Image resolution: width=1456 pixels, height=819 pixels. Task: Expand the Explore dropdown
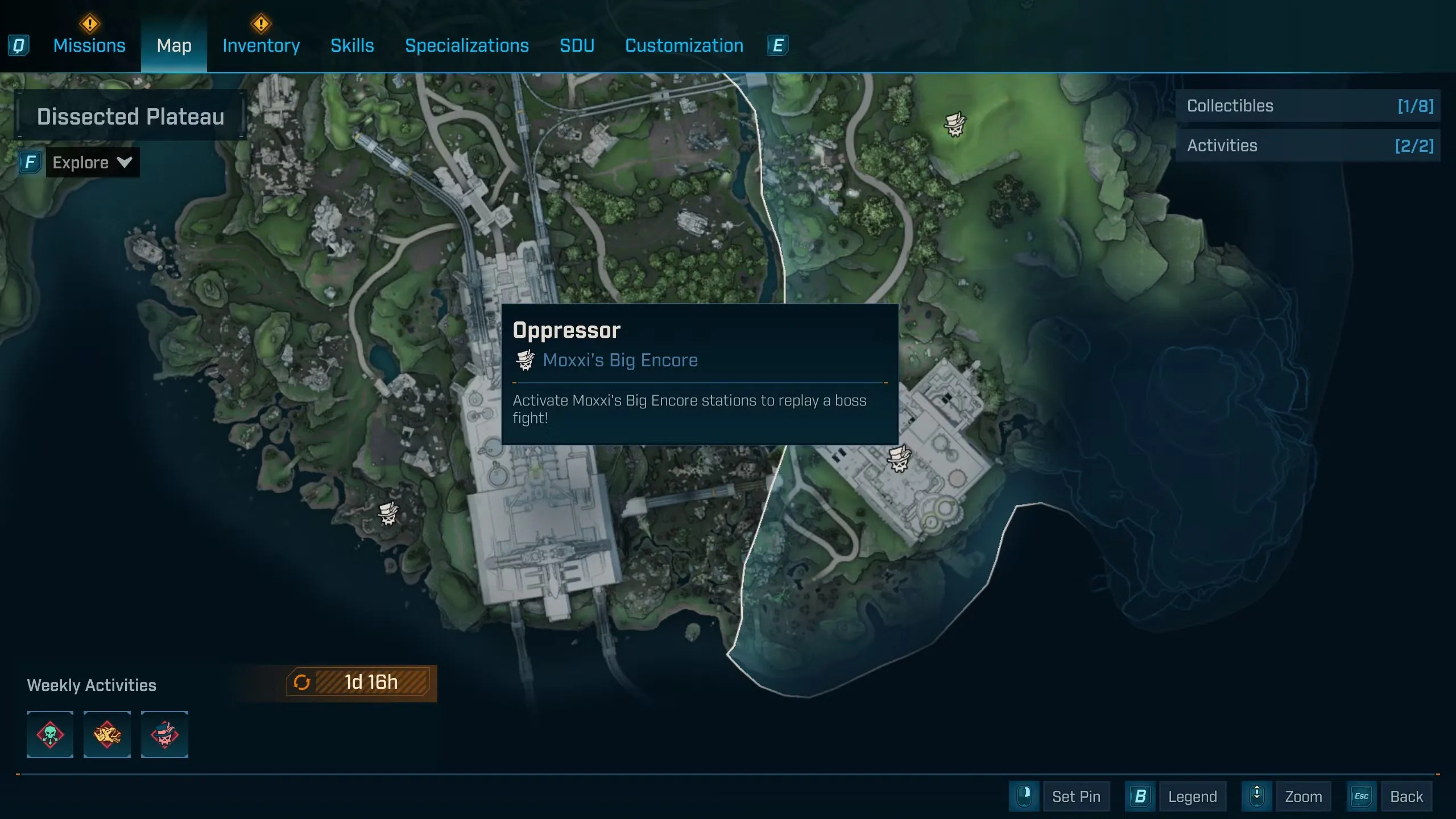[x=93, y=163]
